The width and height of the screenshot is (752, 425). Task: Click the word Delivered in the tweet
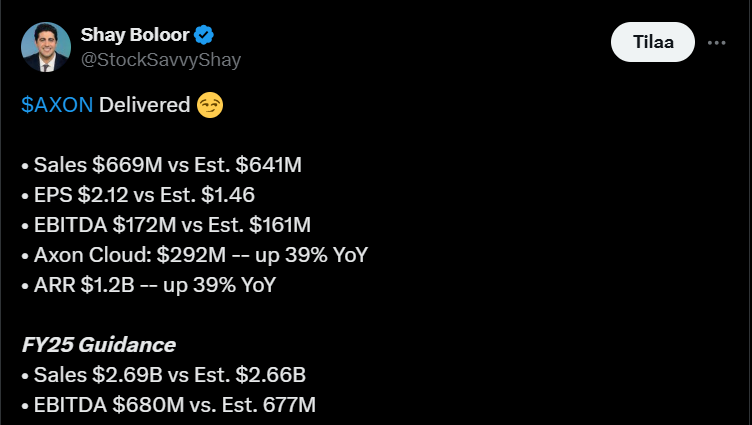145,105
